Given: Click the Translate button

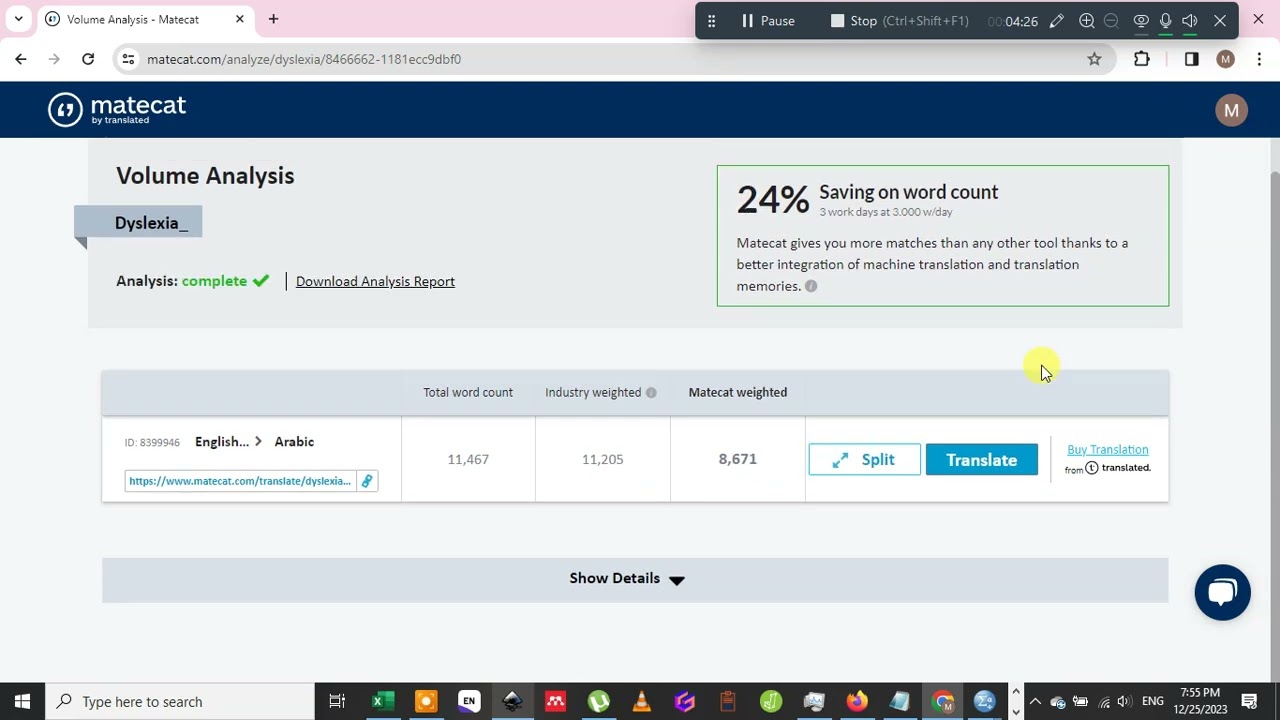Looking at the screenshot, I should [981, 460].
